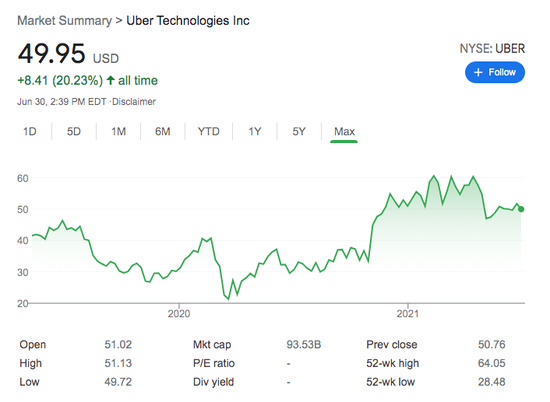550x402 pixels.
Task: Click the 52-wk high value 64.05
Action: (492, 363)
